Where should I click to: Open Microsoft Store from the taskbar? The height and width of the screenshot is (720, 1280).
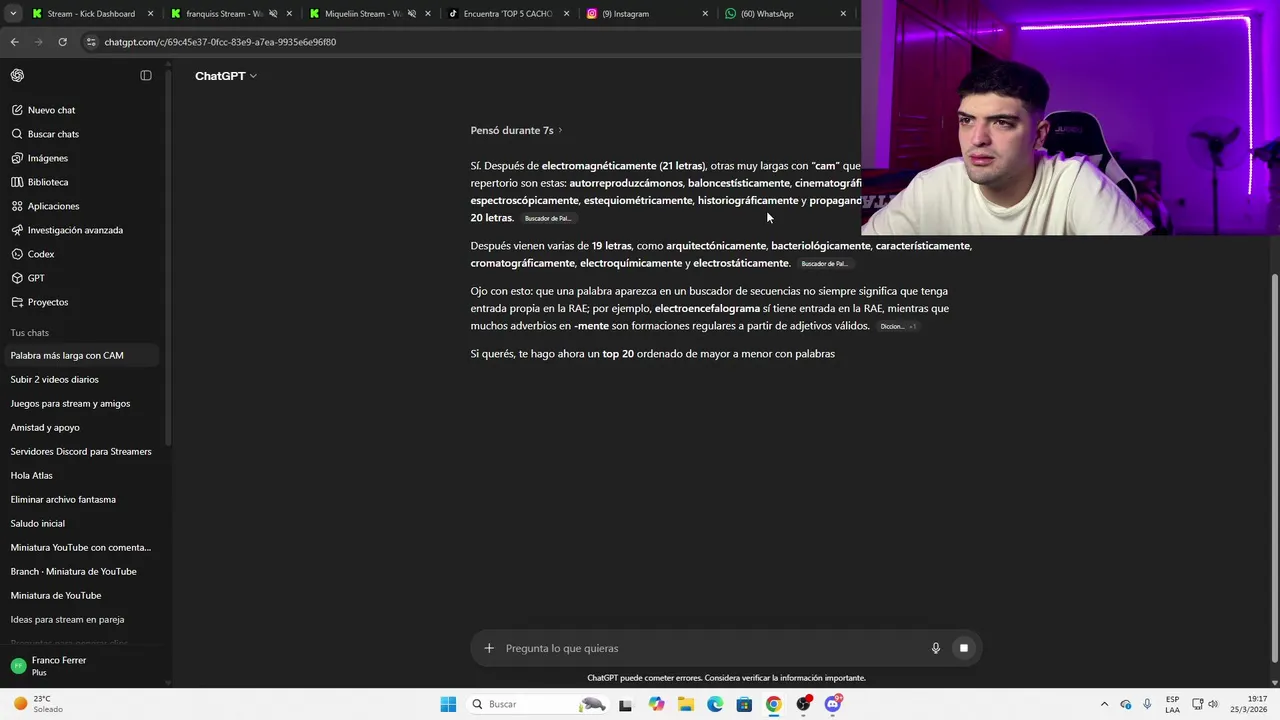tap(744, 704)
